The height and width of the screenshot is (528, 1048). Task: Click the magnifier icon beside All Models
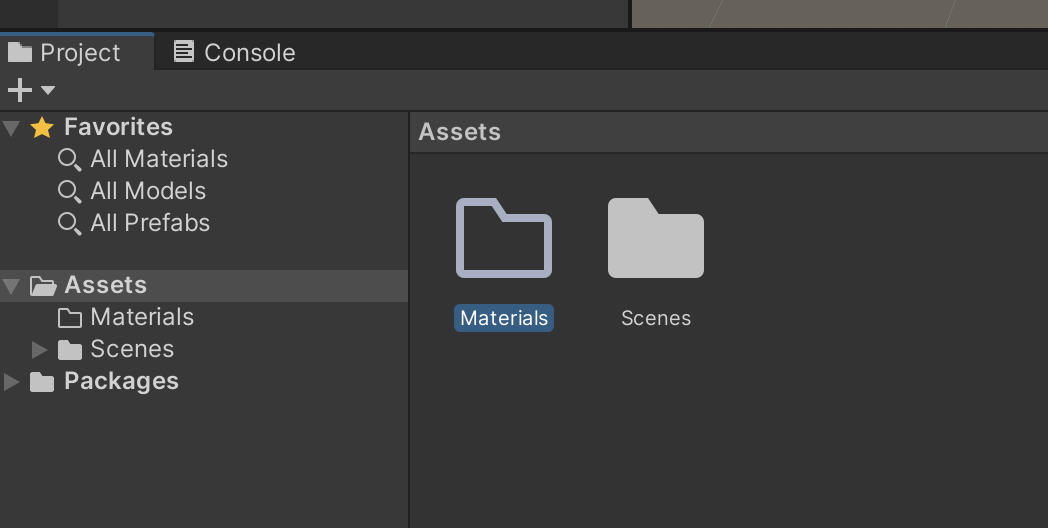tap(70, 192)
